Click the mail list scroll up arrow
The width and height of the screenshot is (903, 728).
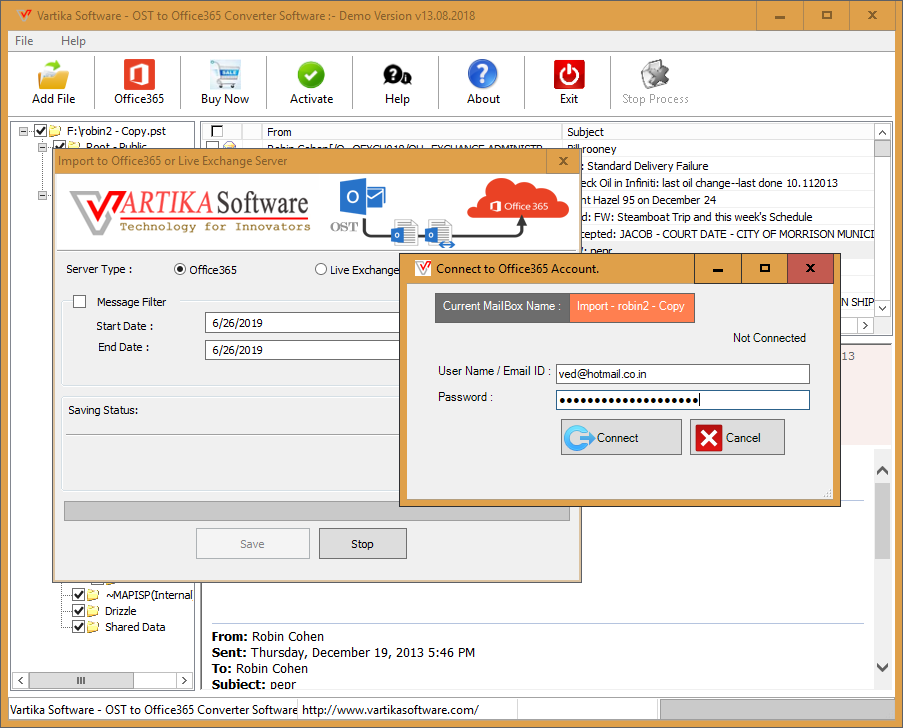pos(882,132)
